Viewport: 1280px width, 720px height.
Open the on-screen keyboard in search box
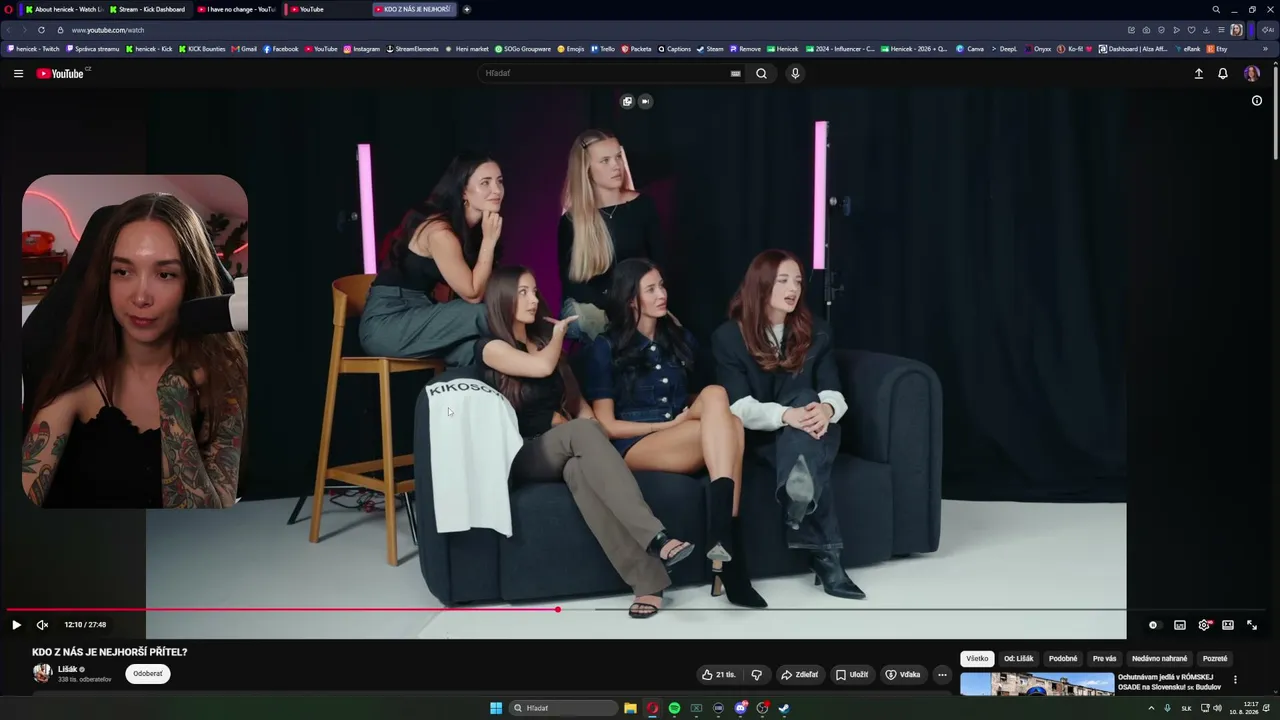736,73
